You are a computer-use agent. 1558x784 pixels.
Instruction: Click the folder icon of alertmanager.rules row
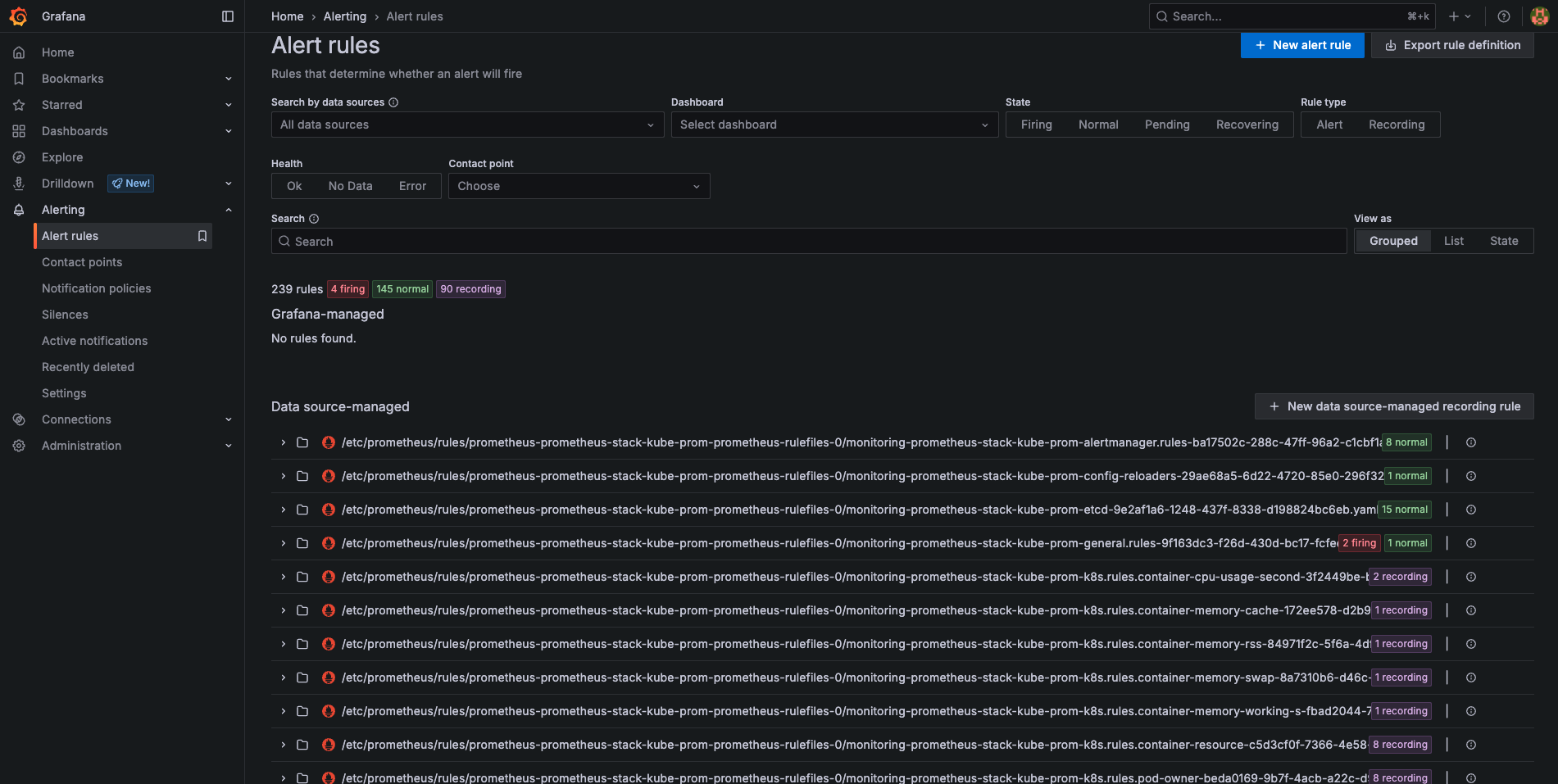(302, 442)
